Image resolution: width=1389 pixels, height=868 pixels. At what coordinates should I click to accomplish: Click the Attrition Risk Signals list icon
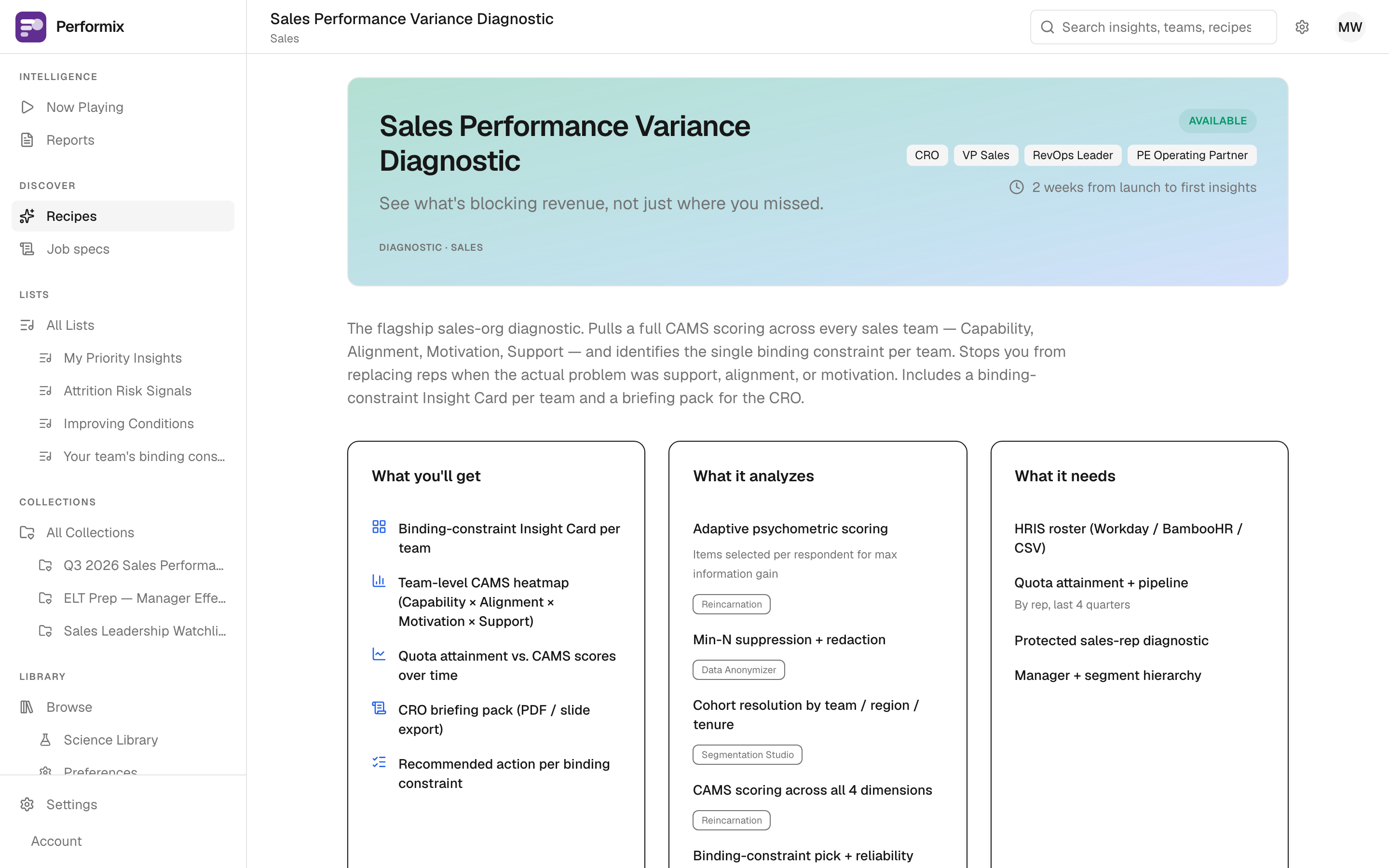(45, 391)
